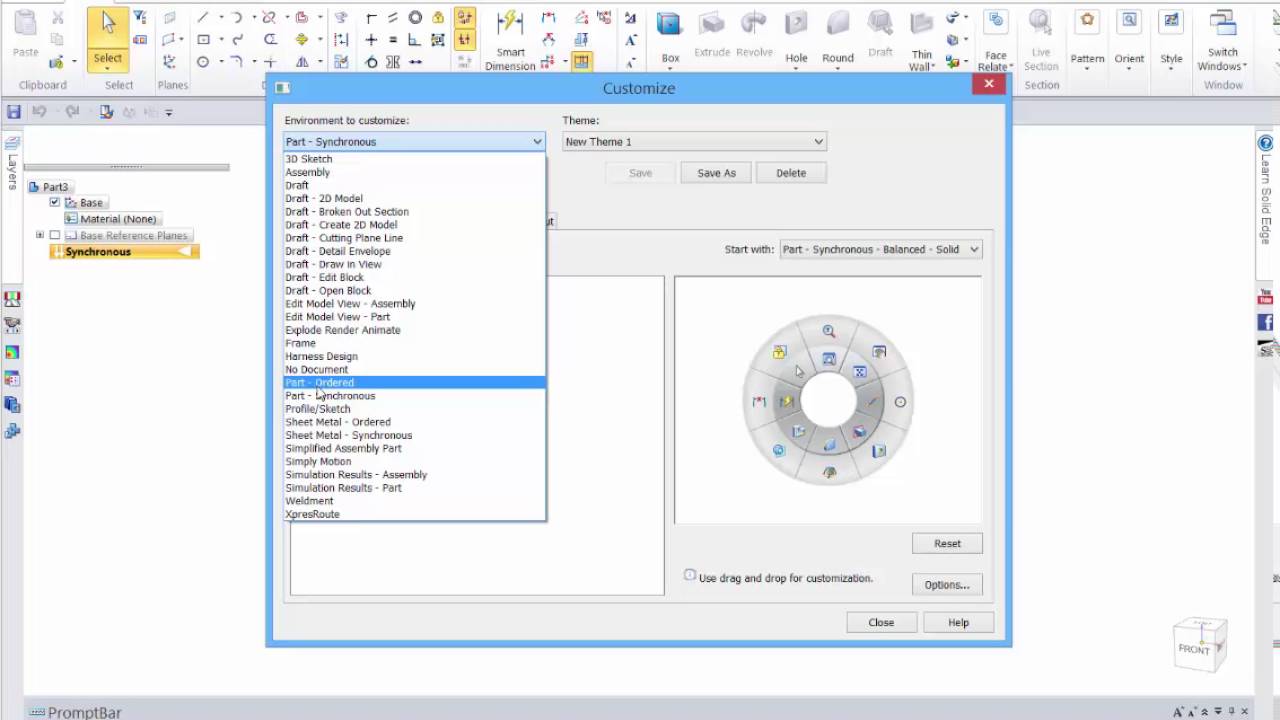
Task: Select the Rectangle sketch tool
Action: tap(203, 39)
